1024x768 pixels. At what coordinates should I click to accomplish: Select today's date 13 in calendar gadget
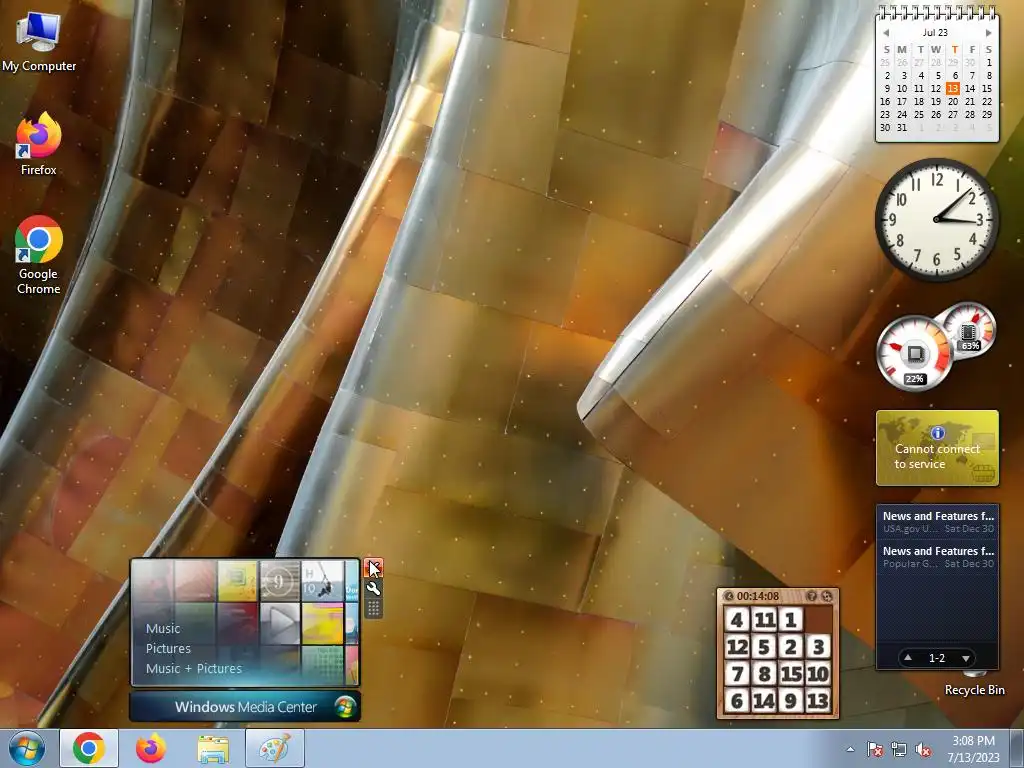tap(953, 88)
